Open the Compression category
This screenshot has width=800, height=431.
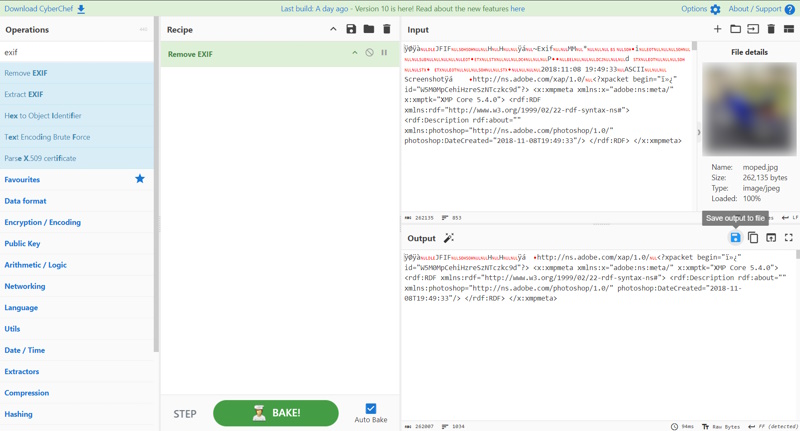point(77,393)
